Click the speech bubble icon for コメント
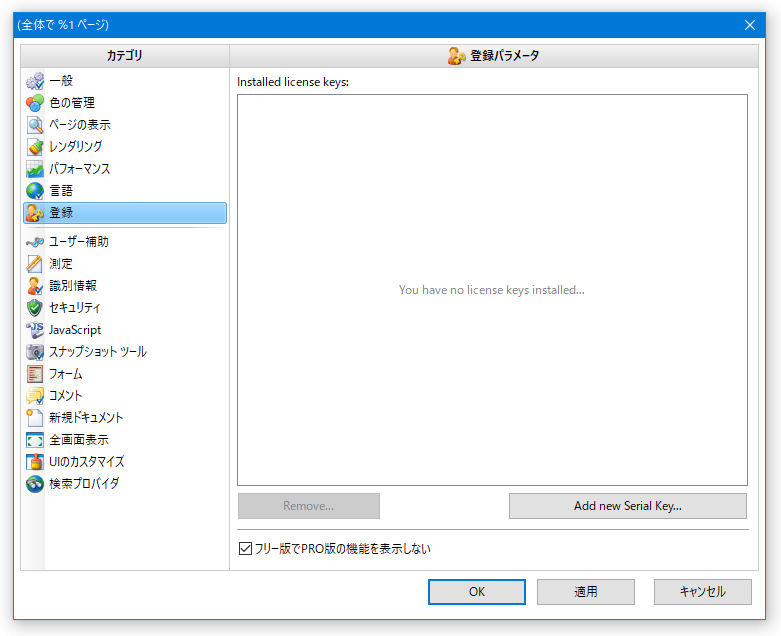 pyautogui.click(x=35, y=396)
